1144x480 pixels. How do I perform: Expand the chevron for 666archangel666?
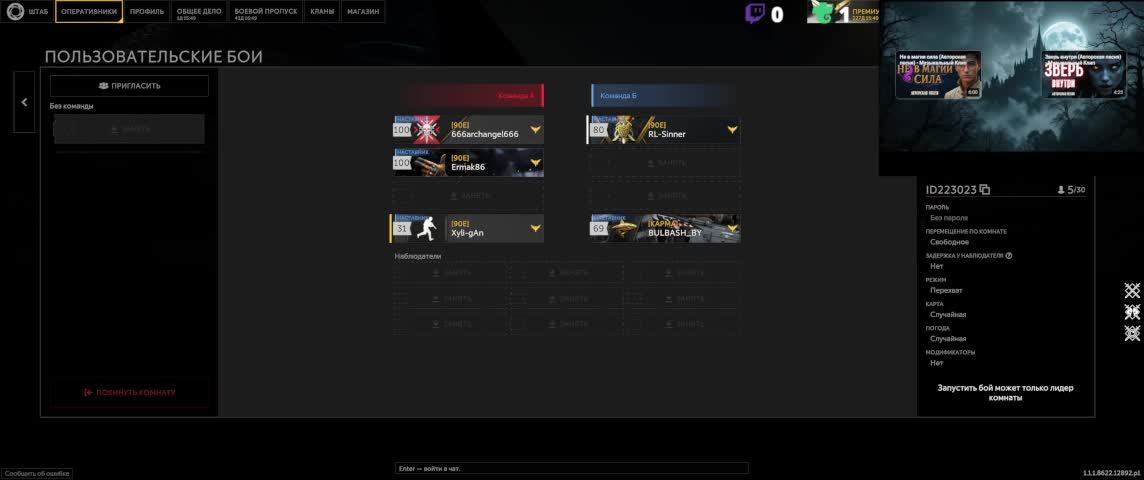(x=536, y=130)
